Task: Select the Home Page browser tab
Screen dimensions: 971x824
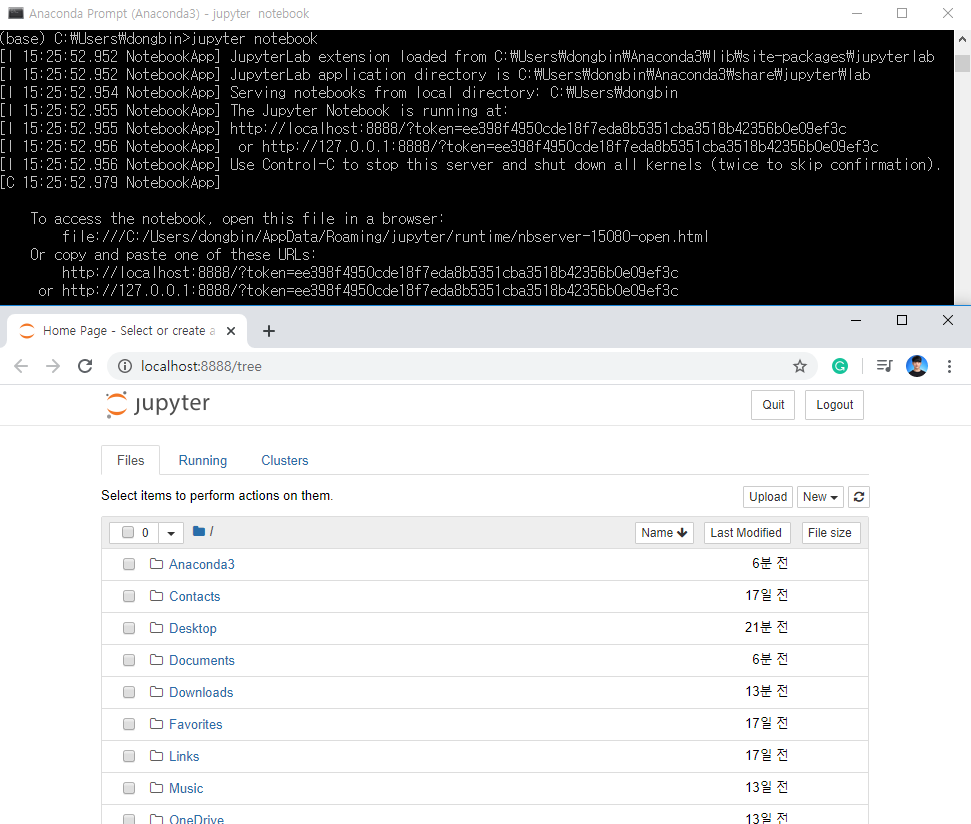Action: tap(127, 331)
